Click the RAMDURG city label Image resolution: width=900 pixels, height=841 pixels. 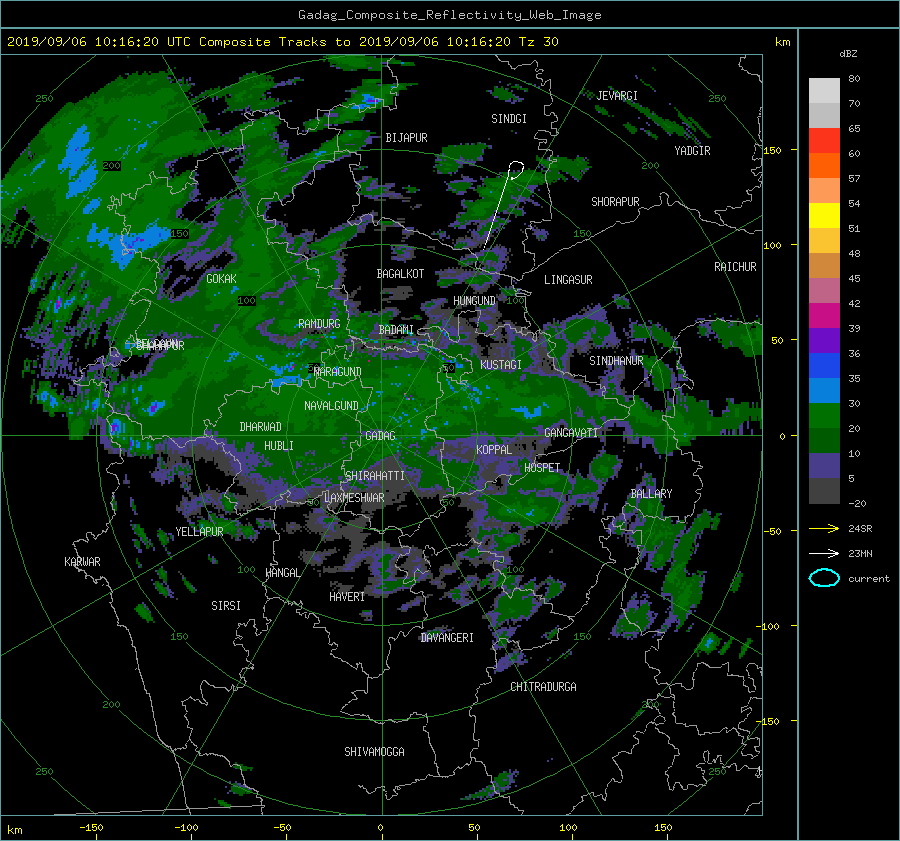click(x=319, y=324)
